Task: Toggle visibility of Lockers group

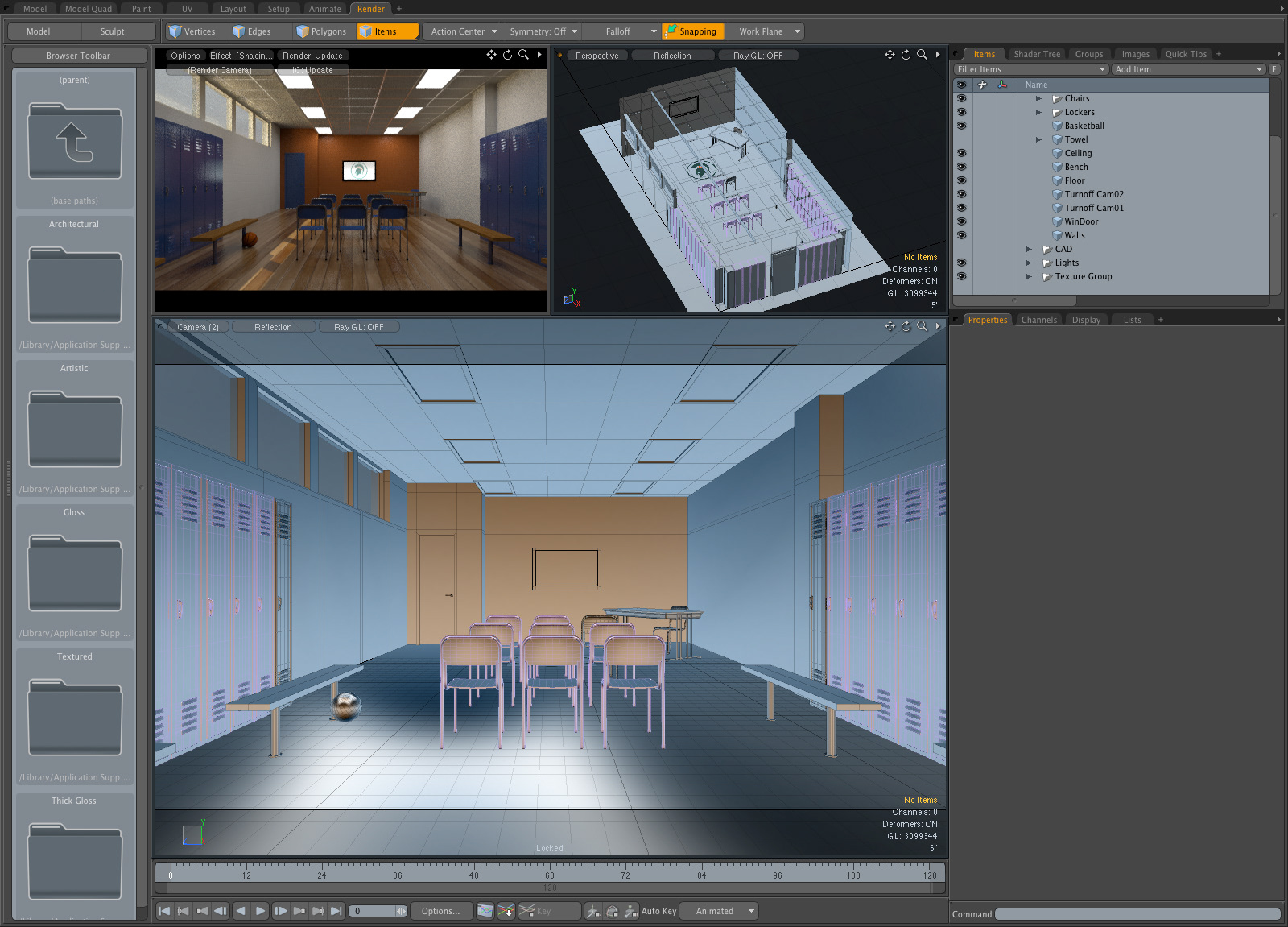Action: [961, 112]
